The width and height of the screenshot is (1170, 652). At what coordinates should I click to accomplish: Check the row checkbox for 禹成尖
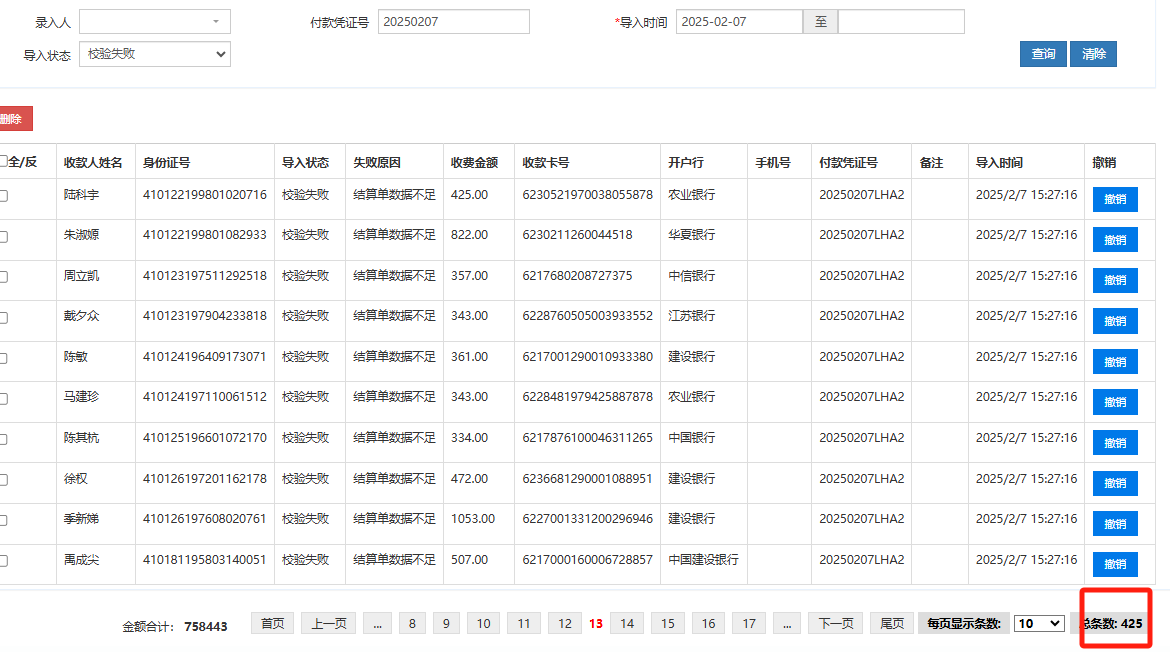[4, 561]
